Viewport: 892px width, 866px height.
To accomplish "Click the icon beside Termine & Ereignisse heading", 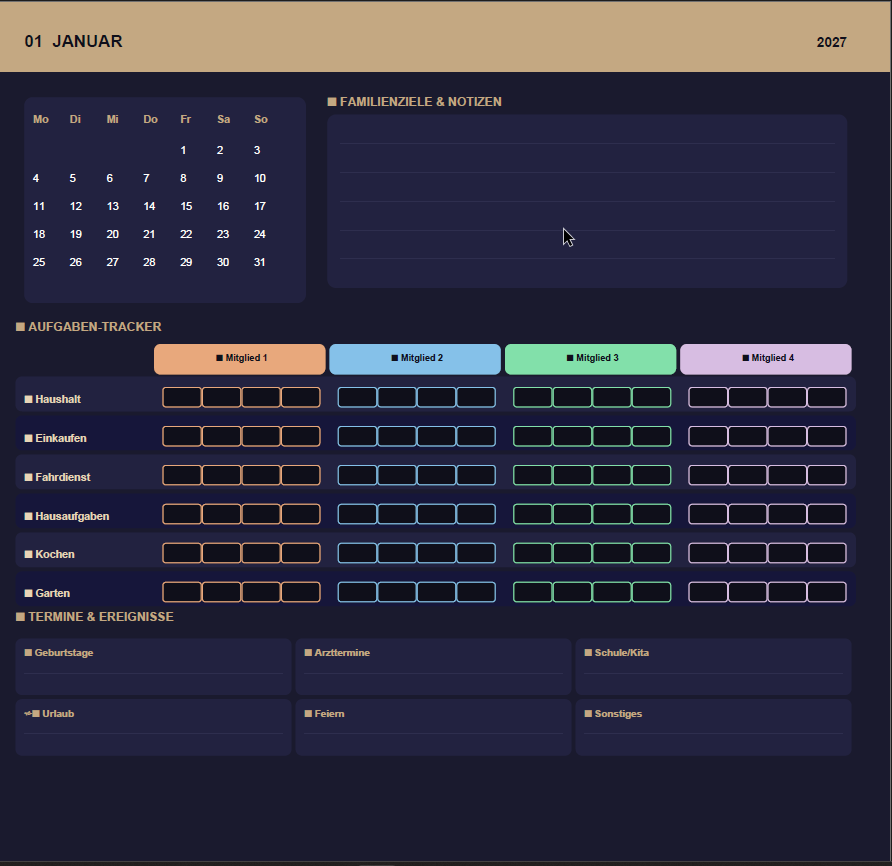I will pos(20,617).
